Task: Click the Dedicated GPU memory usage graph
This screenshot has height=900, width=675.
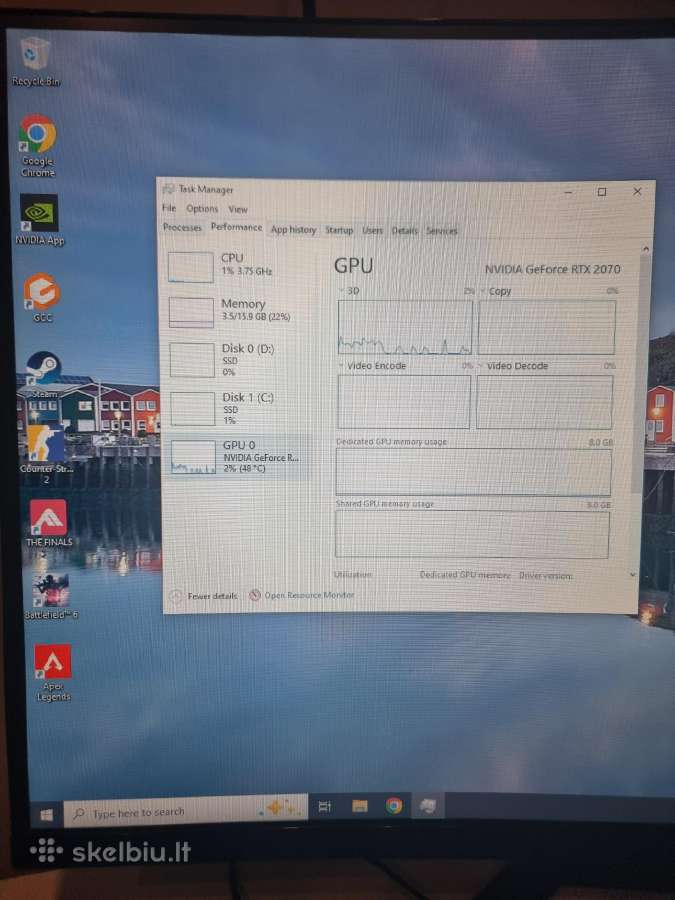Action: point(474,472)
